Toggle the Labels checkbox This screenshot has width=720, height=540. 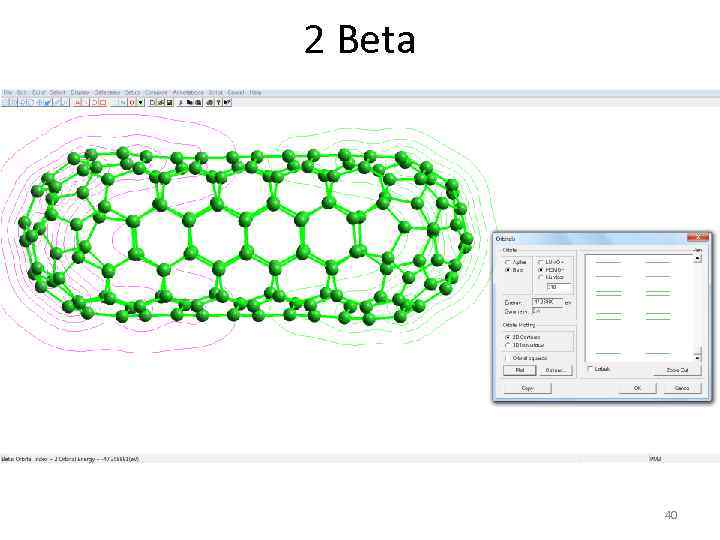(x=598, y=369)
